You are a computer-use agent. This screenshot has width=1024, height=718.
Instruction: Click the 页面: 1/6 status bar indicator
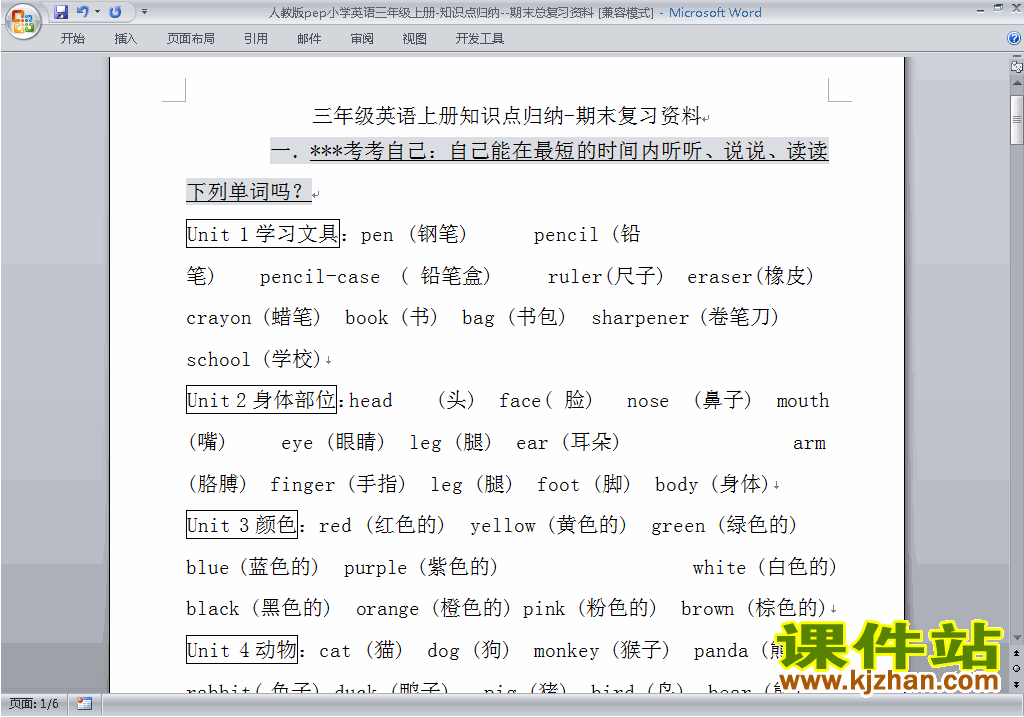34,704
